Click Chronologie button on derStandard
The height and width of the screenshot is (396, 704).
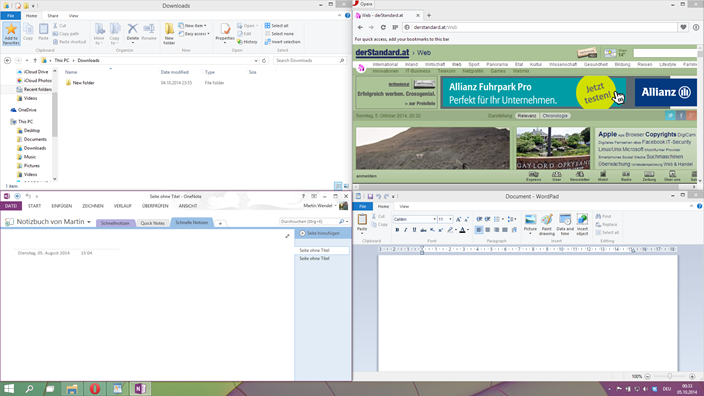(555, 116)
